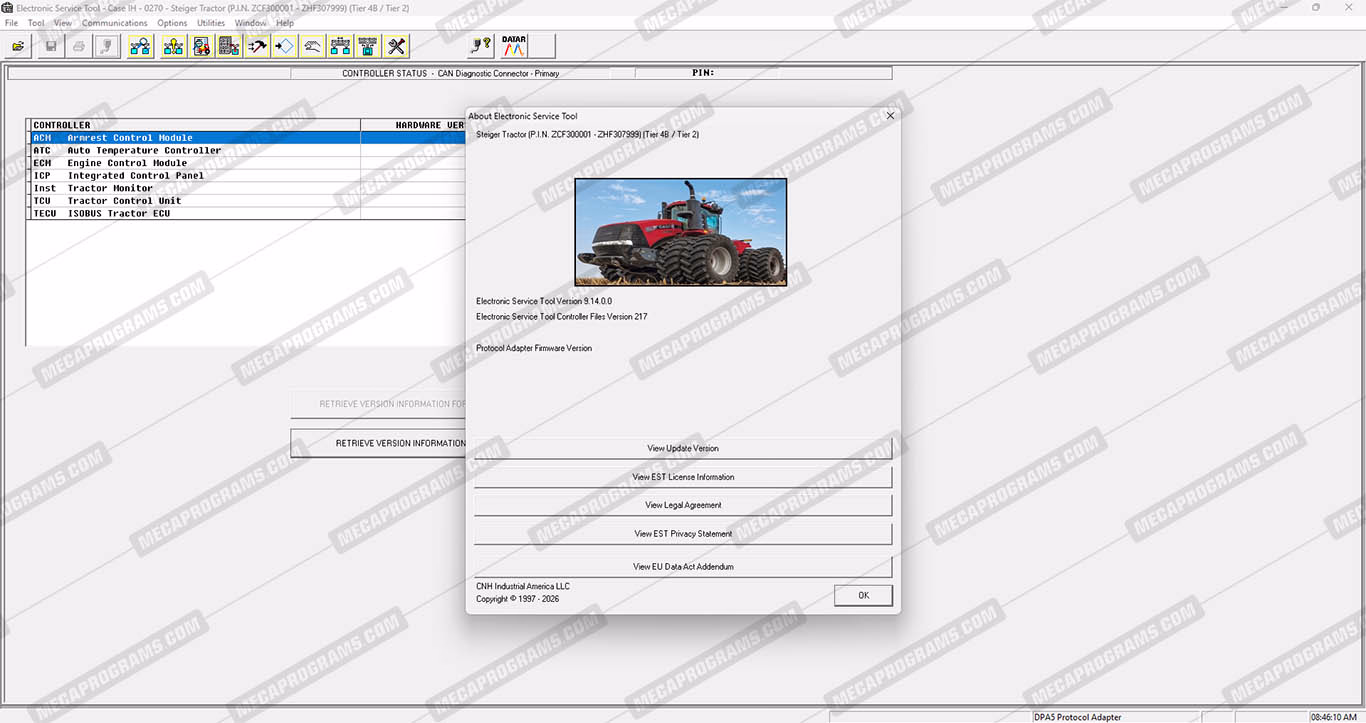The image size is (1366, 723).
Task: Click the open folder toolbar icon
Action: pyautogui.click(x=17, y=46)
